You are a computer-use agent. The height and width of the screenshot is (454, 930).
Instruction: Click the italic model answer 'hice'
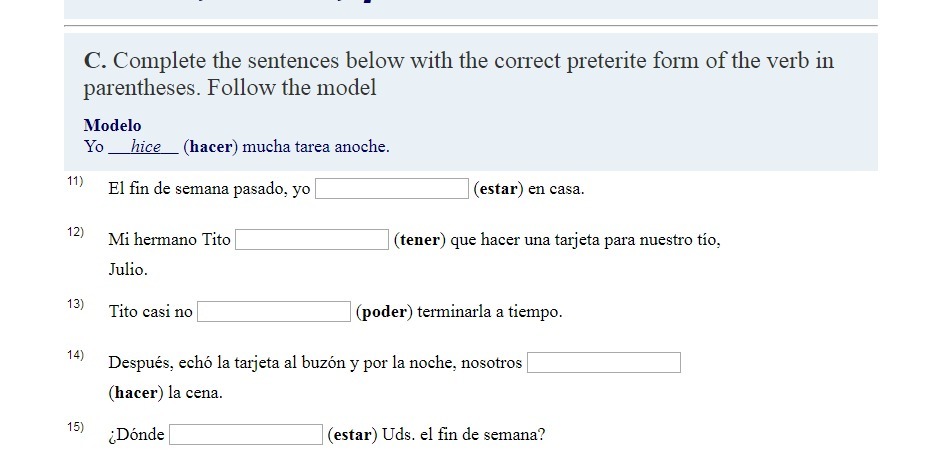tap(146, 147)
